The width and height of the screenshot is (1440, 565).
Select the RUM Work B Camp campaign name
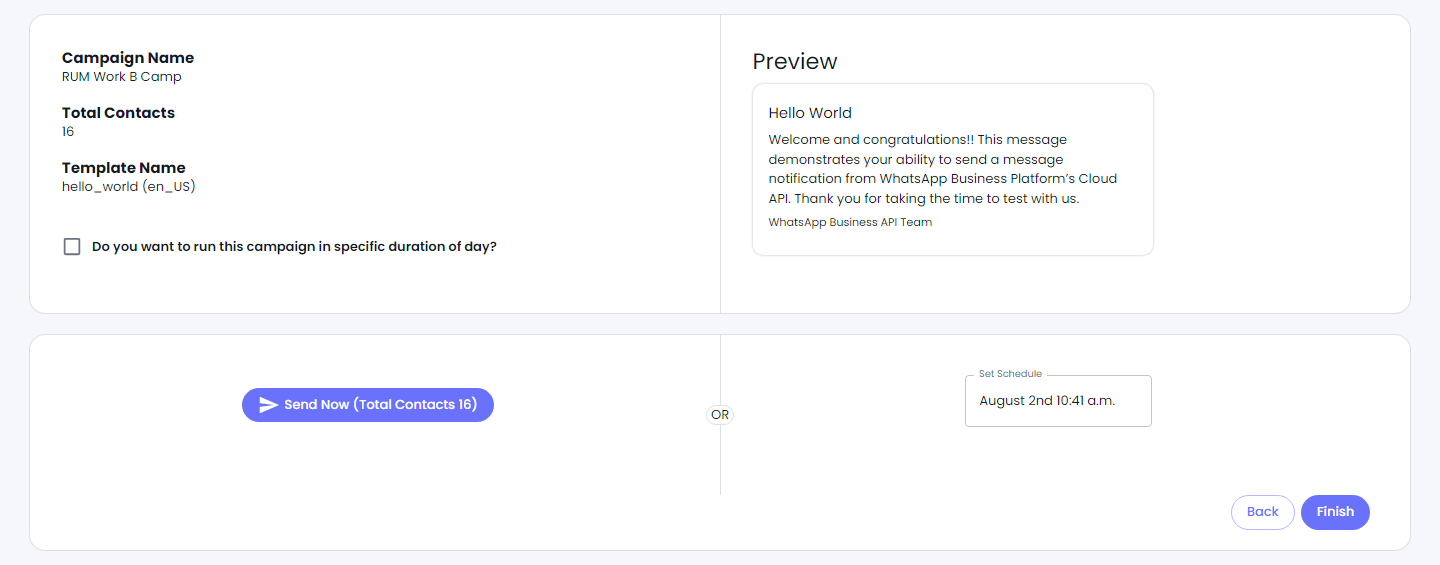122,76
